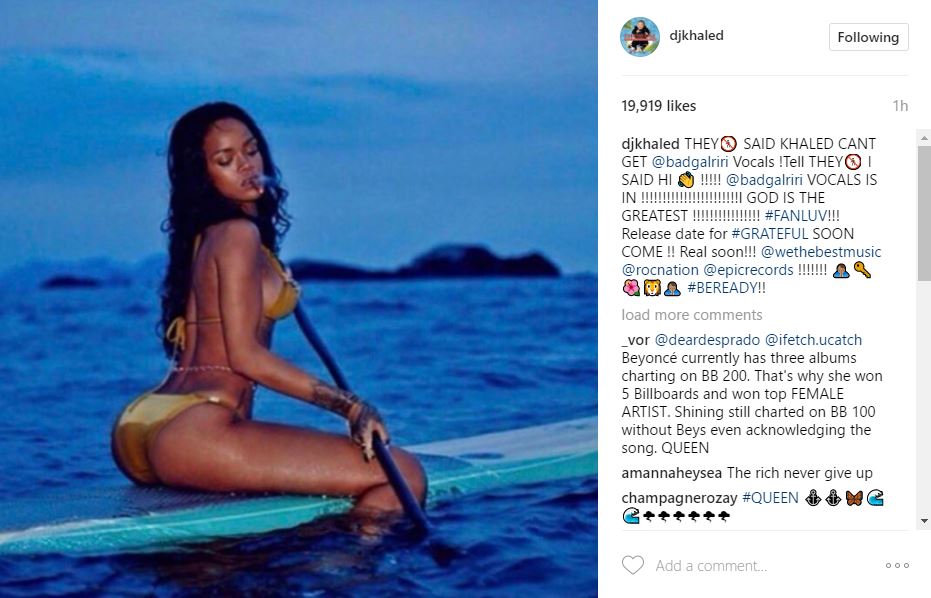Screen dimensions: 931x598
Task: Click the scrollbar down arrow
Action: pos(924,521)
